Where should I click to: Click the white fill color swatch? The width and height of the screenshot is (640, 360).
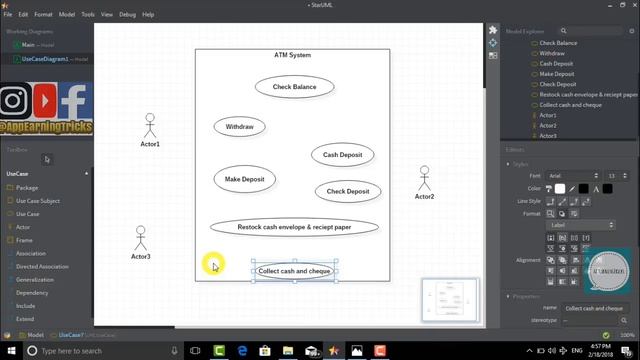[x=560, y=189]
